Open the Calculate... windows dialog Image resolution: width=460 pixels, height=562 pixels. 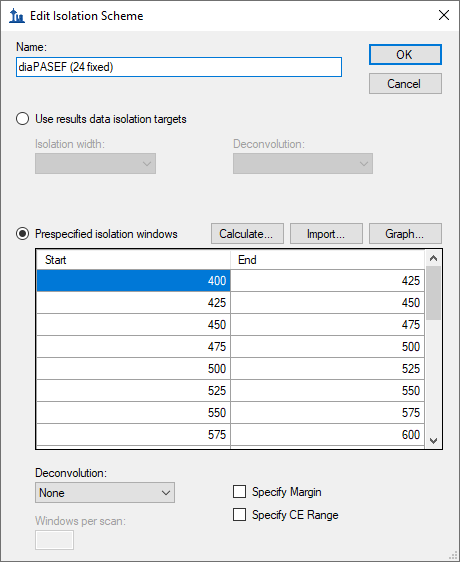pyautogui.click(x=247, y=234)
